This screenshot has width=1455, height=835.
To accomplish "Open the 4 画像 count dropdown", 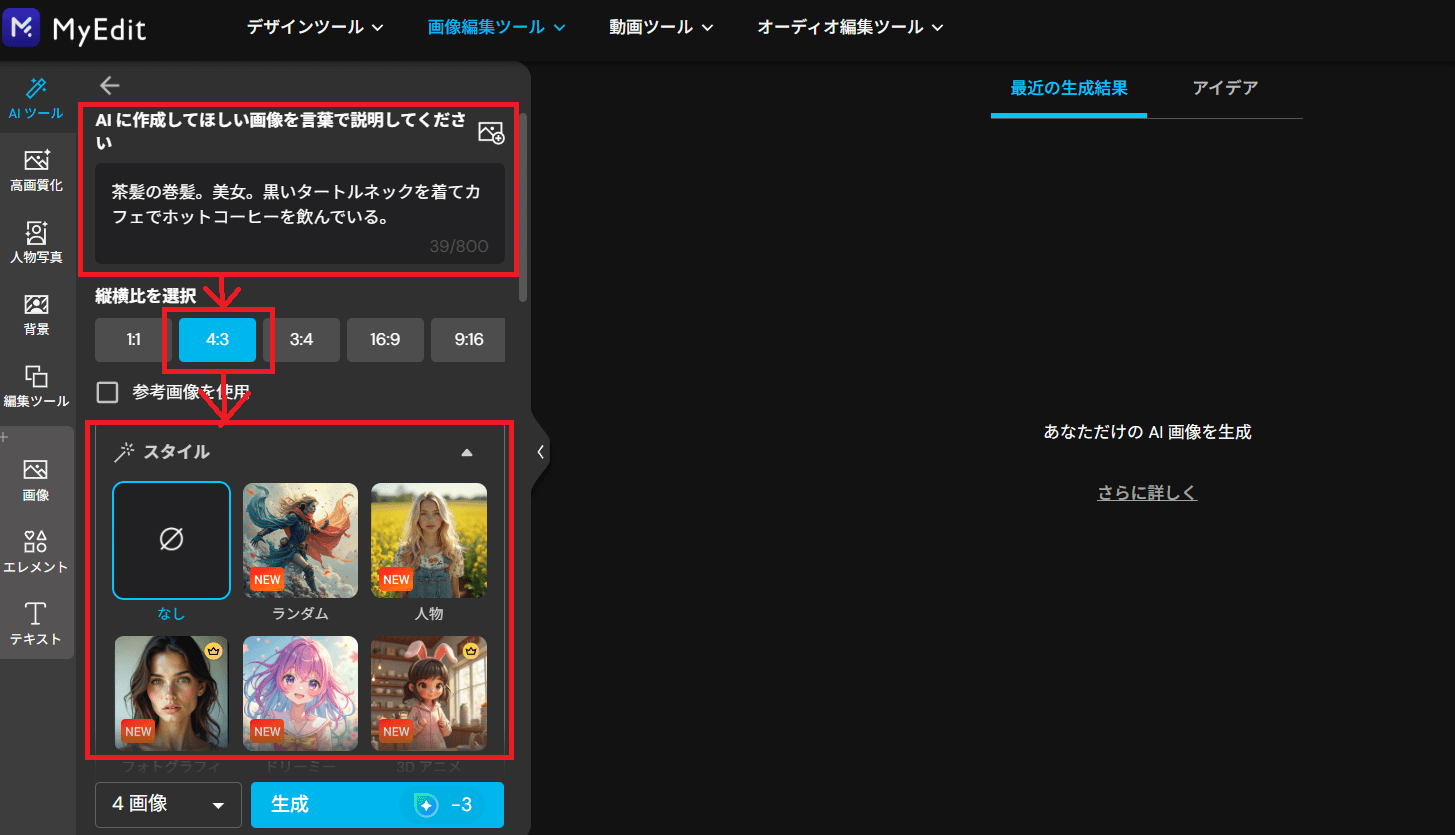I will 167,805.
